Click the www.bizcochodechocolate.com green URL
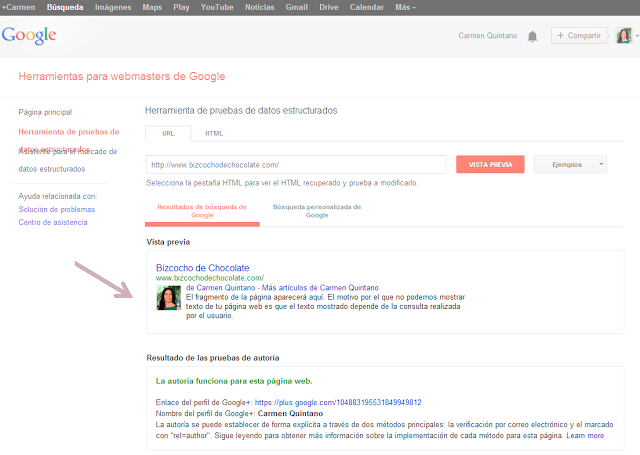 pyautogui.click(x=210, y=278)
